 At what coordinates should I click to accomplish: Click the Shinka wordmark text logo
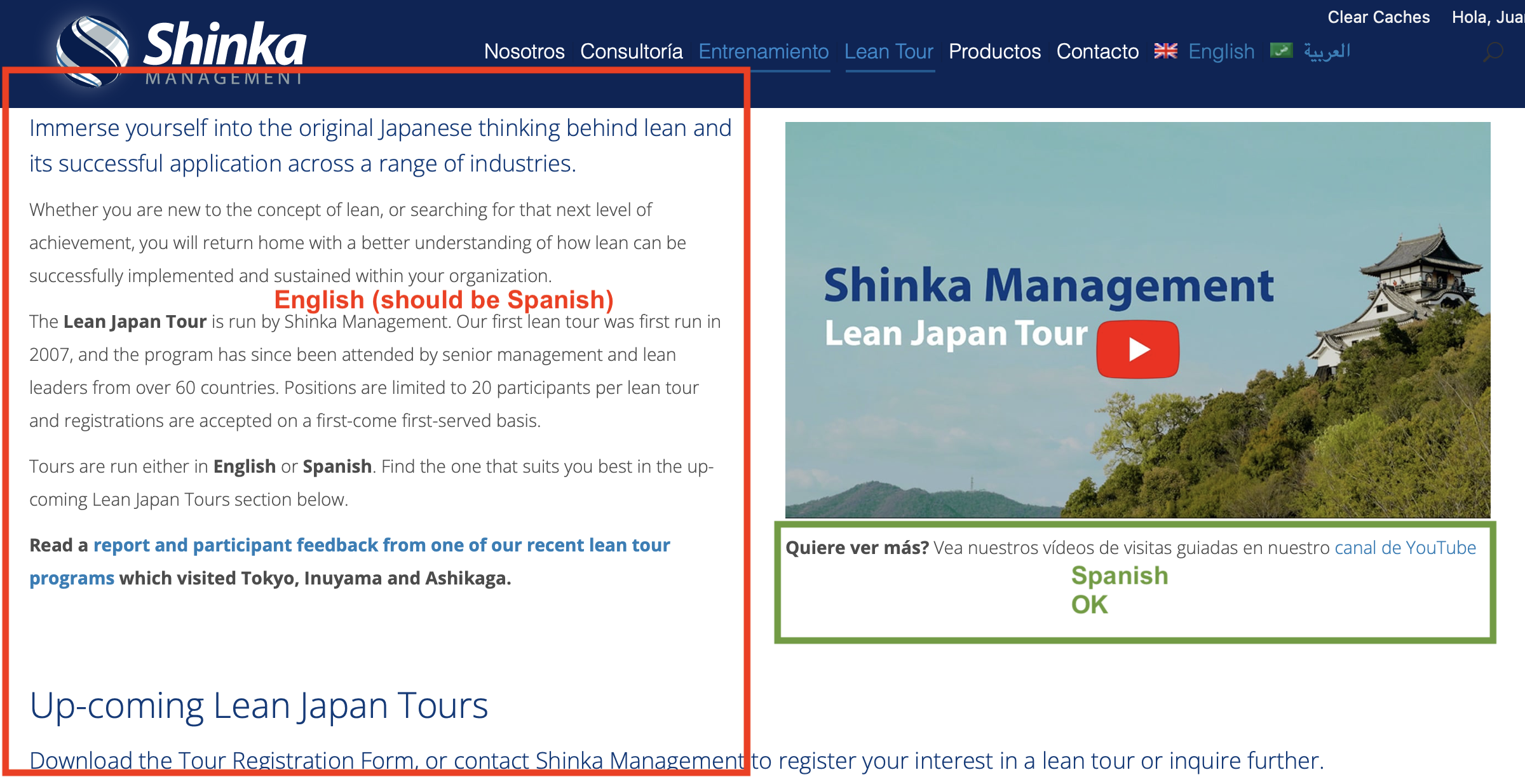pos(224,44)
